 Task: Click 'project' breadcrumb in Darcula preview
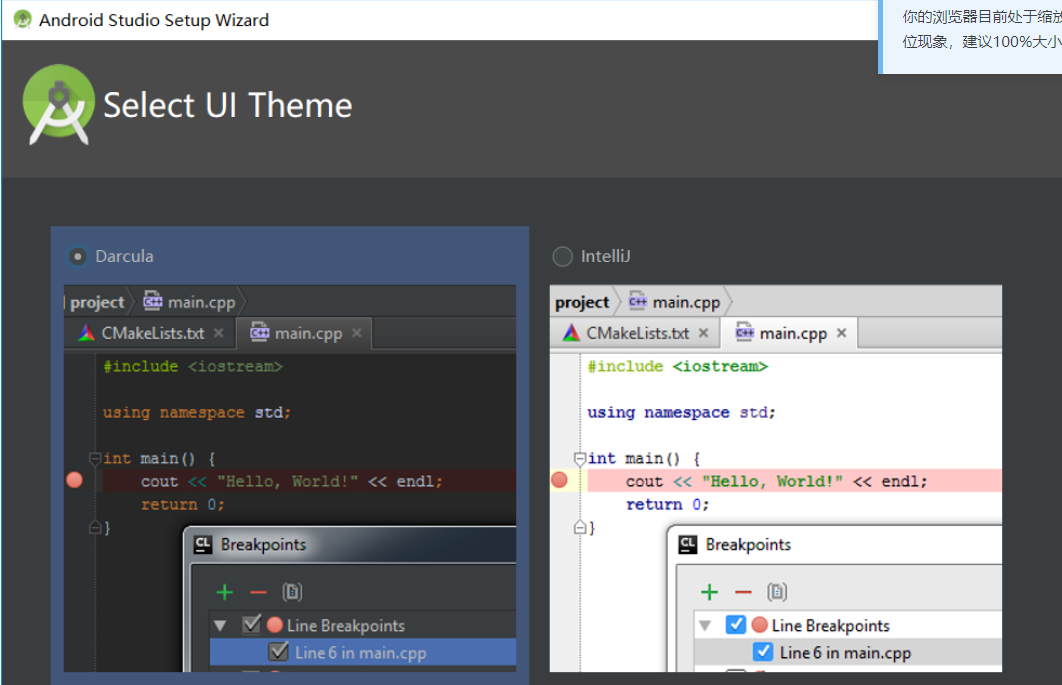[x=97, y=303]
